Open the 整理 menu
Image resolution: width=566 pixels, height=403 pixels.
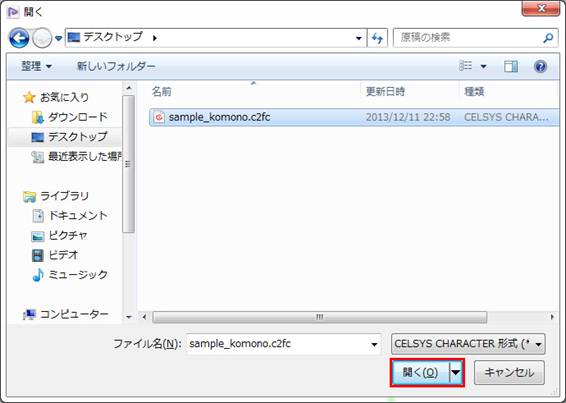36,66
